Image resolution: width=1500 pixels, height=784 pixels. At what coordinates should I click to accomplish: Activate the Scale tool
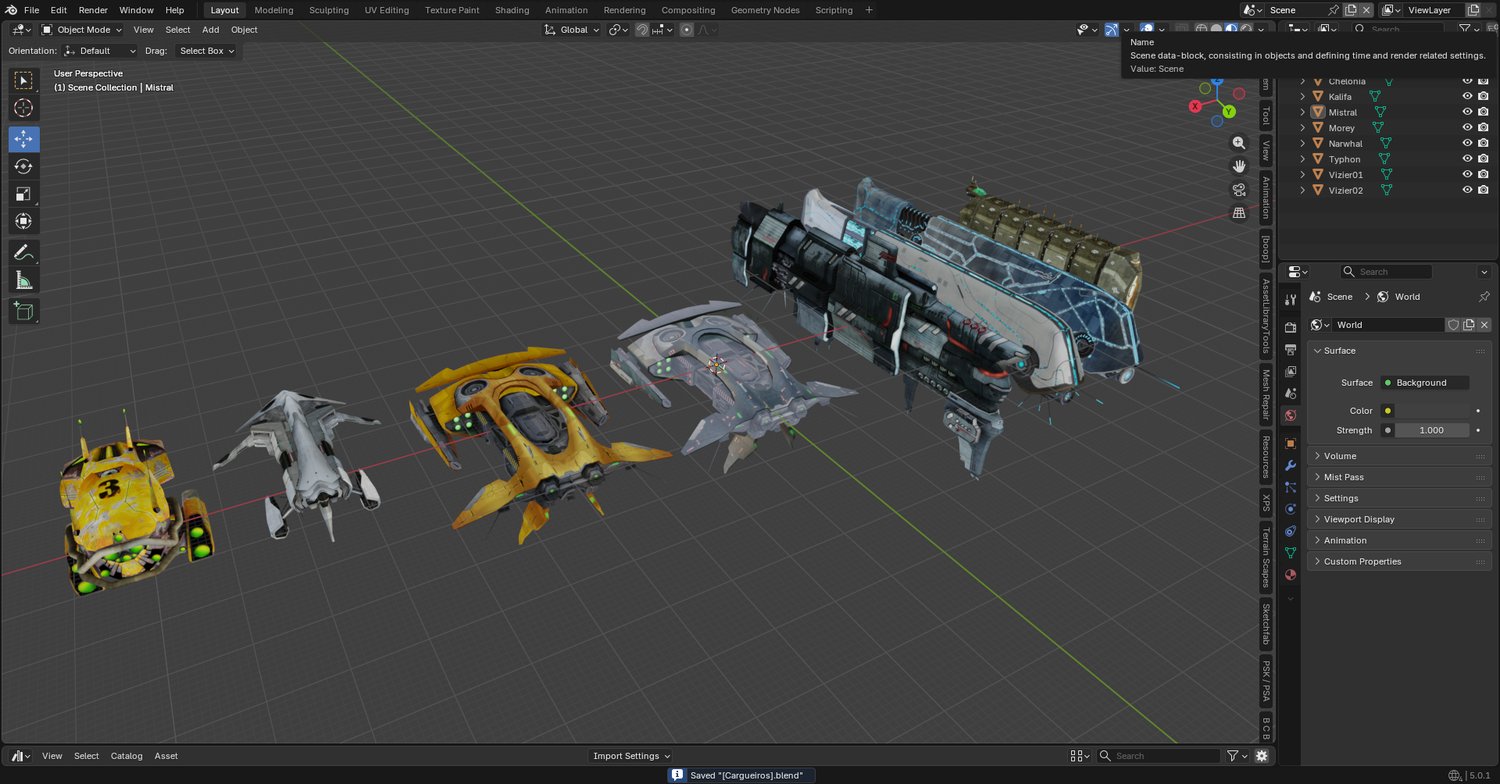(24, 194)
